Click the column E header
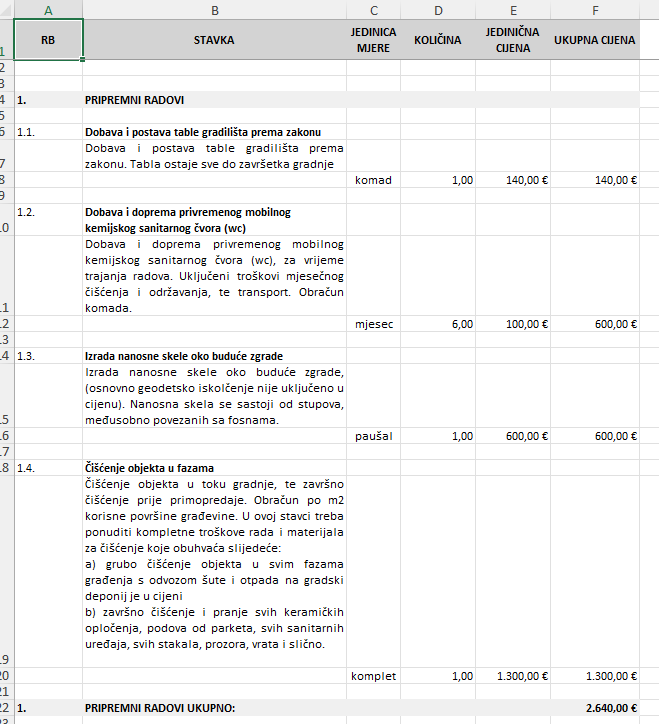Image resolution: width=659 pixels, height=724 pixels. coord(513,9)
